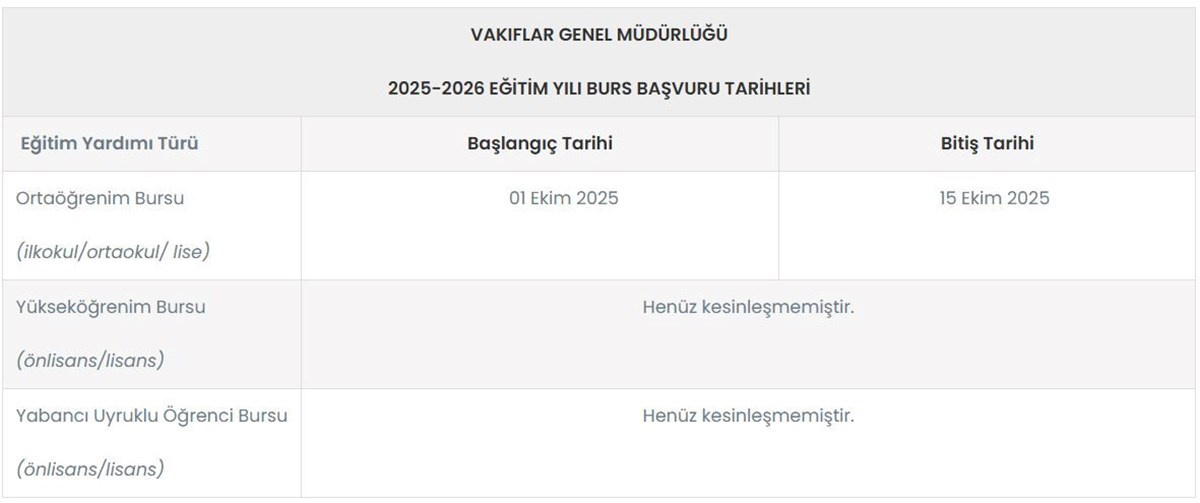
Task: Click the italic (önlisans/lisans) under Yabancı Uyruklu
Action: [x=90, y=469]
